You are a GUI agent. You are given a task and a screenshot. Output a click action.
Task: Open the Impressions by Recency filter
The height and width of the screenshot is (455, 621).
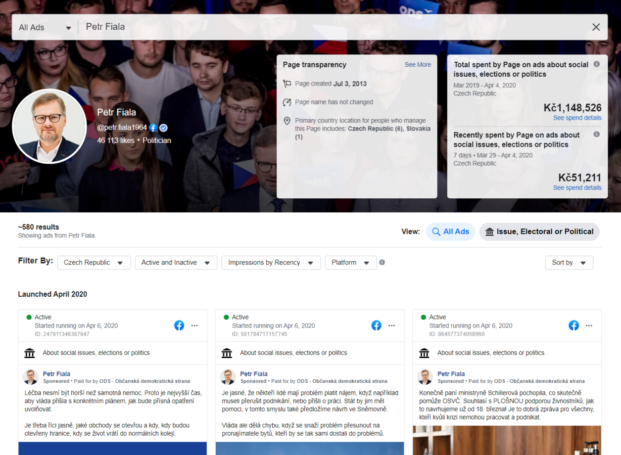pos(271,263)
